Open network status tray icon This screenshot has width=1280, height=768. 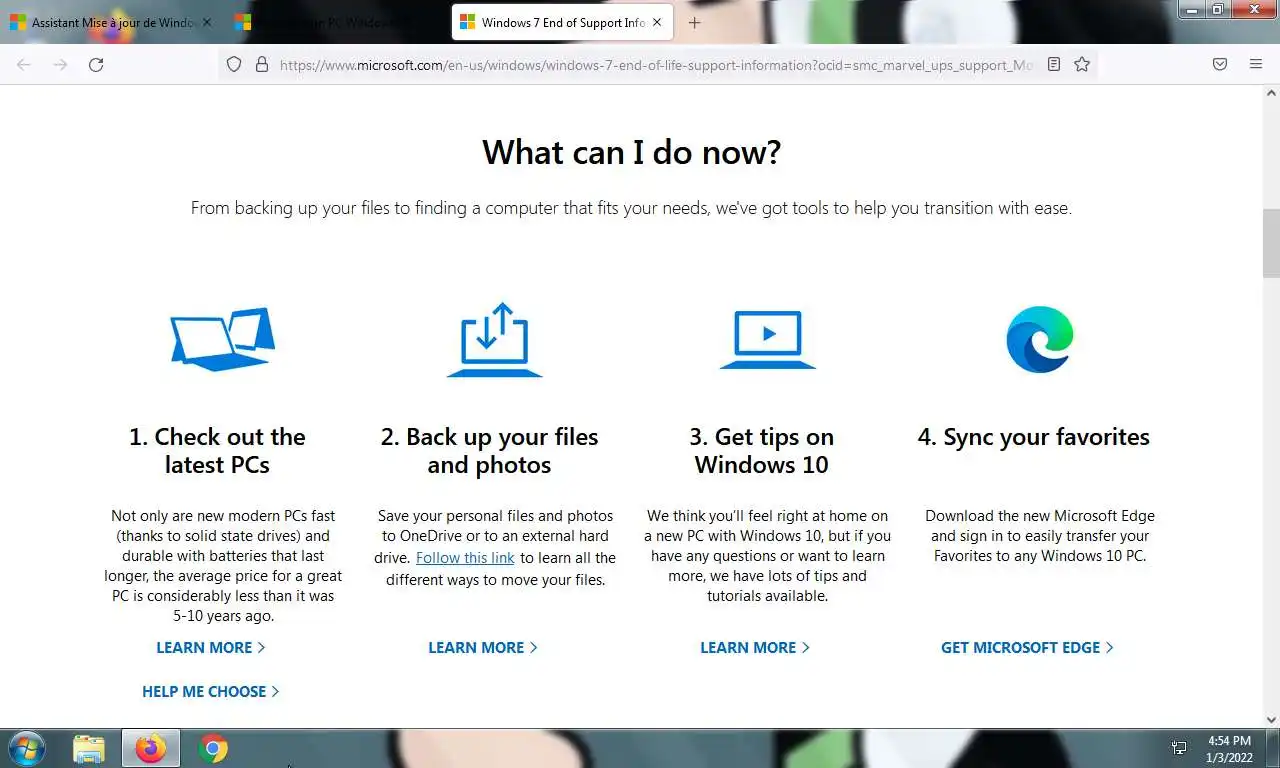1179,748
